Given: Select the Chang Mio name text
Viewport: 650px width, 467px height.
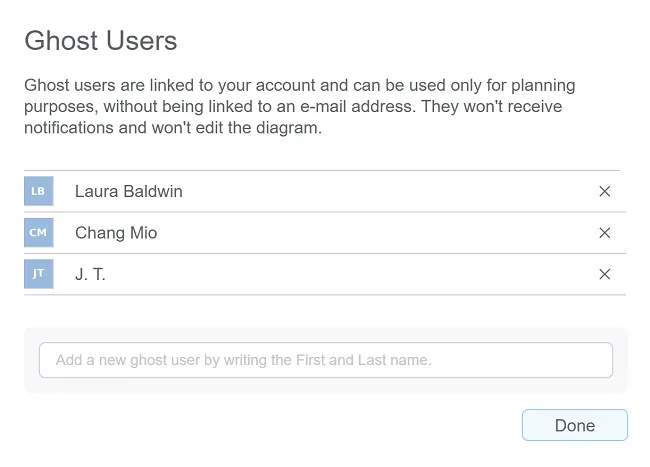Looking at the screenshot, I should pyautogui.click(x=116, y=233).
